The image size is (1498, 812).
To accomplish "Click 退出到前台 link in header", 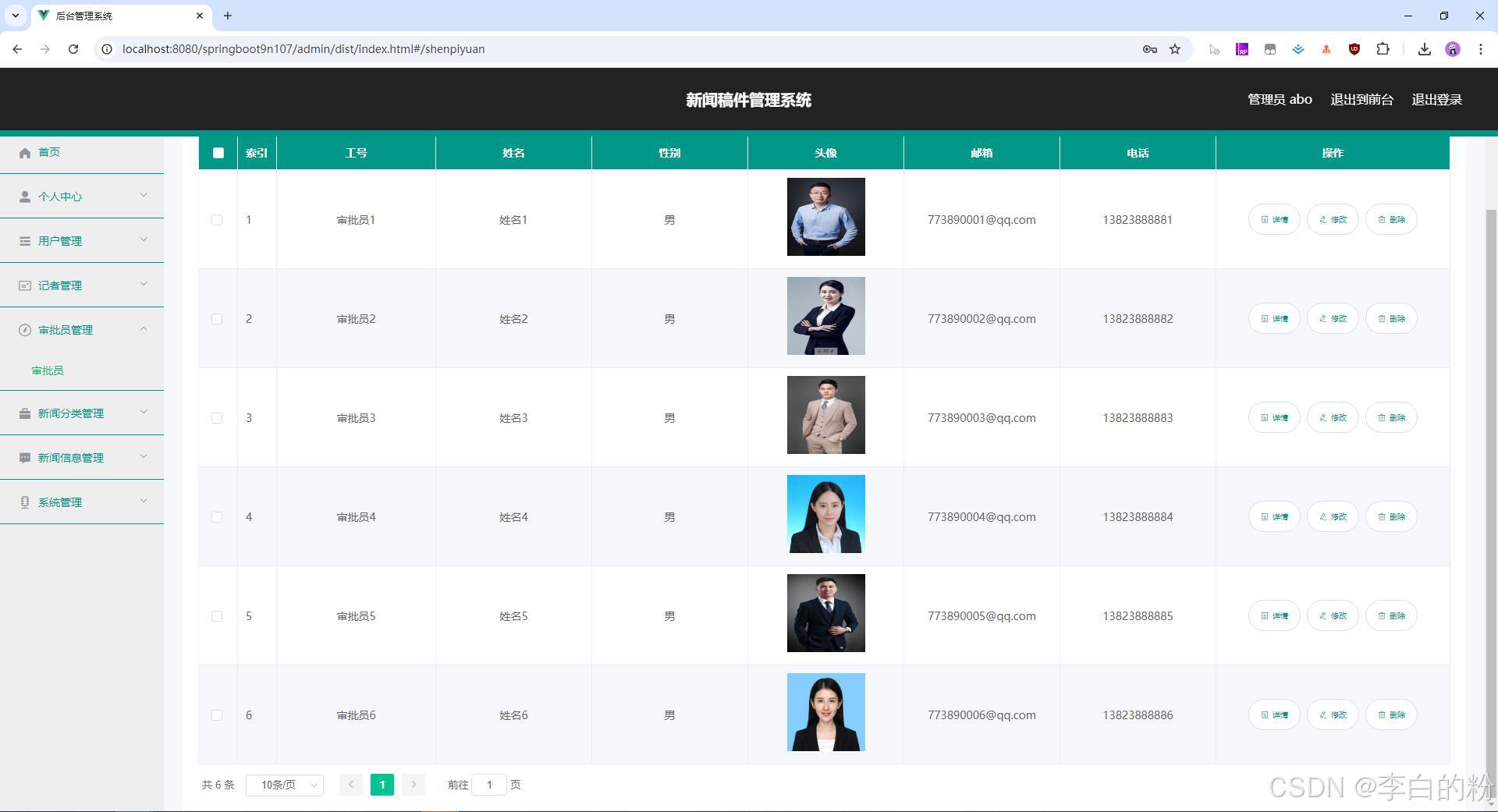I will [x=1361, y=99].
